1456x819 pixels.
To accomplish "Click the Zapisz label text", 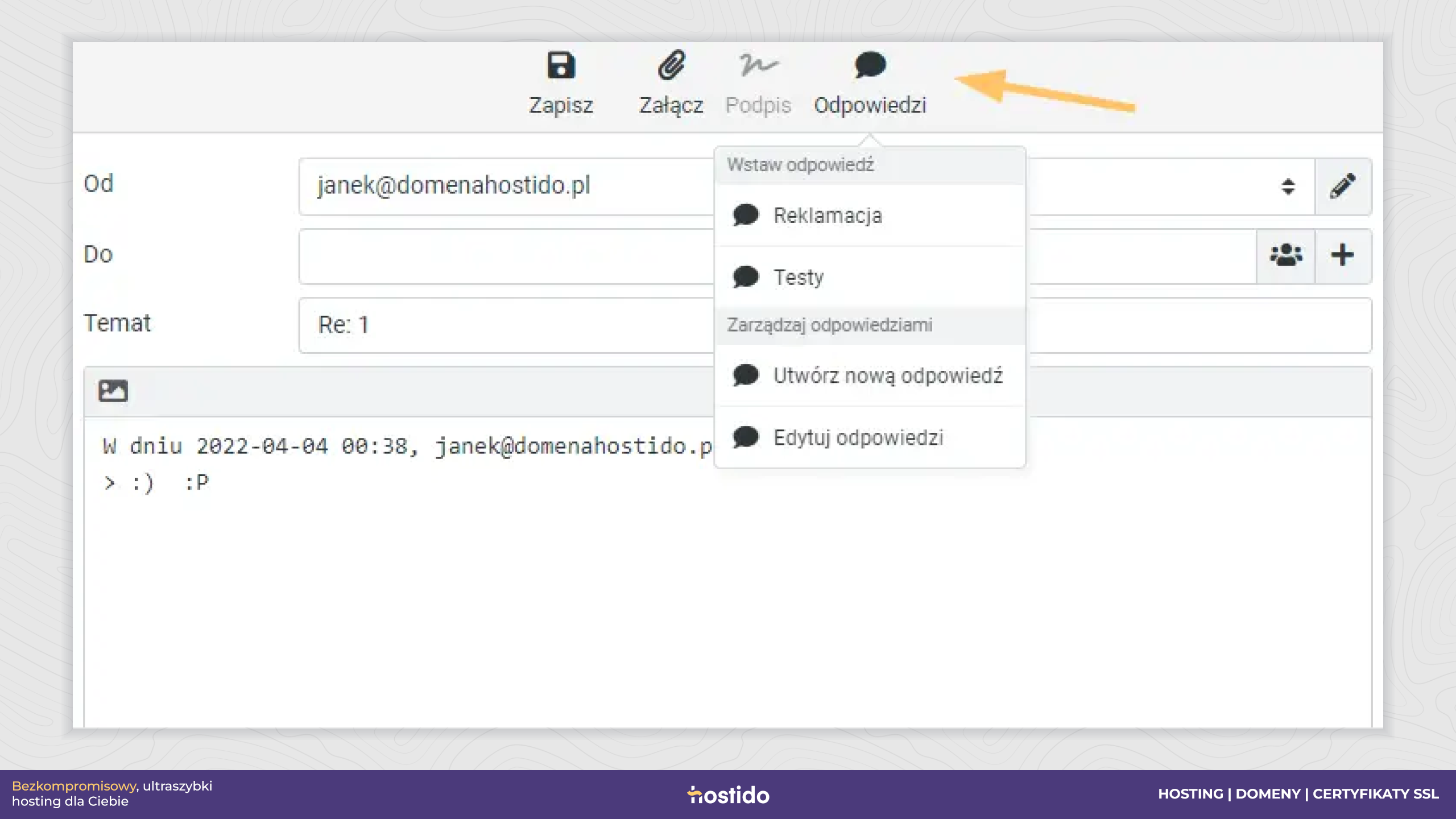I will click(x=561, y=105).
